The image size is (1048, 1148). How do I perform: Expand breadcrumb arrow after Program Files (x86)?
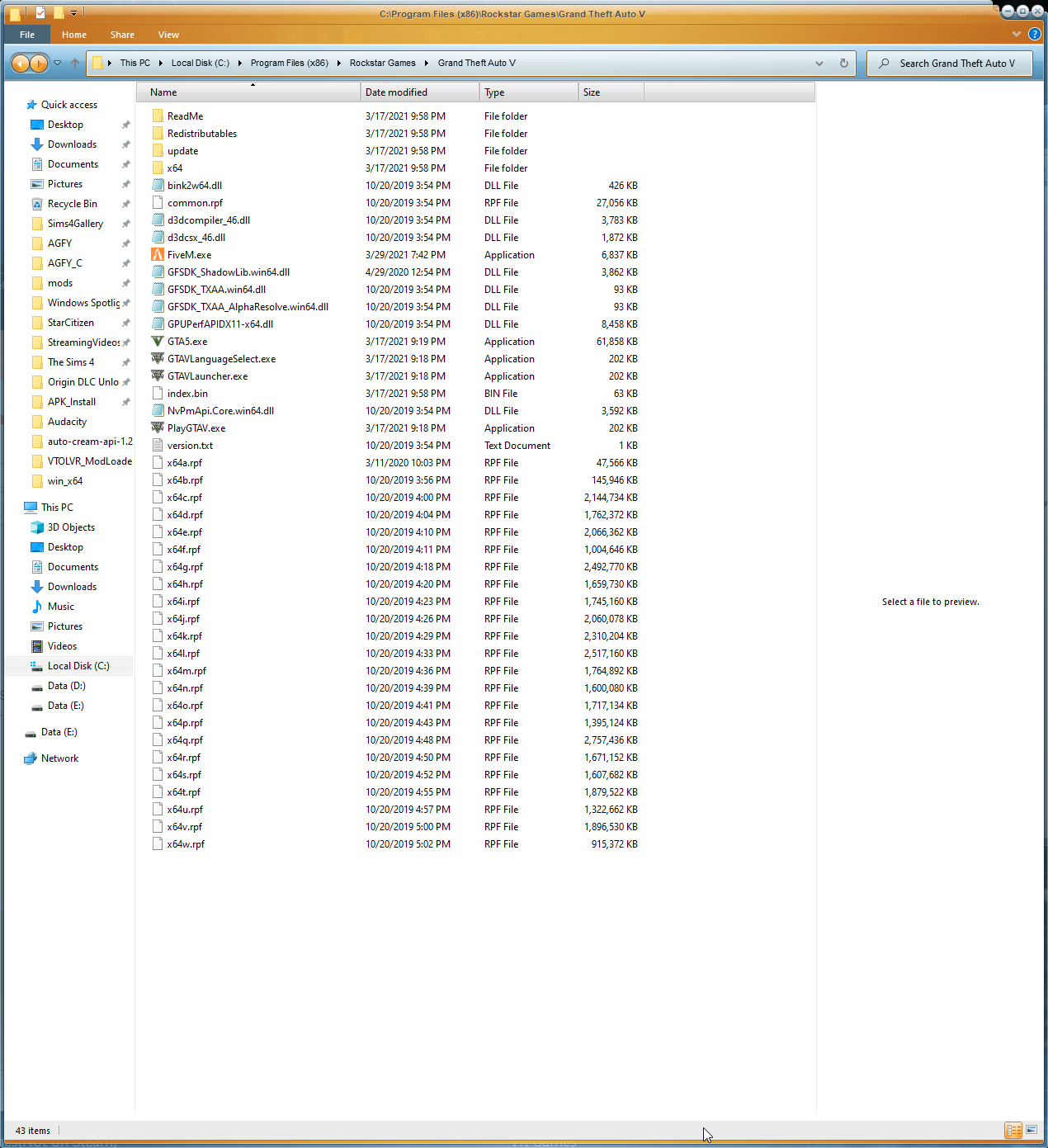click(x=338, y=64)
